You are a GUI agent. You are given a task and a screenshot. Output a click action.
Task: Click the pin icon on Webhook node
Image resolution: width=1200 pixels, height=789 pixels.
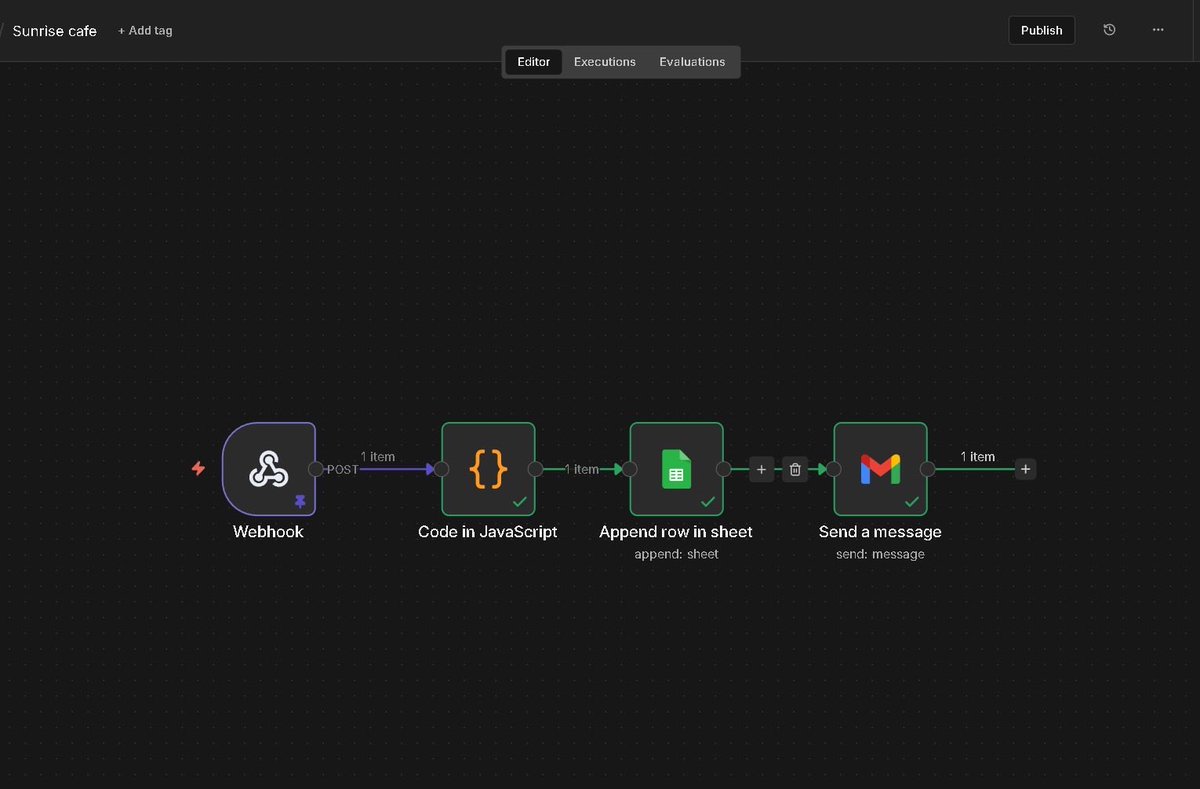point(300,501)
